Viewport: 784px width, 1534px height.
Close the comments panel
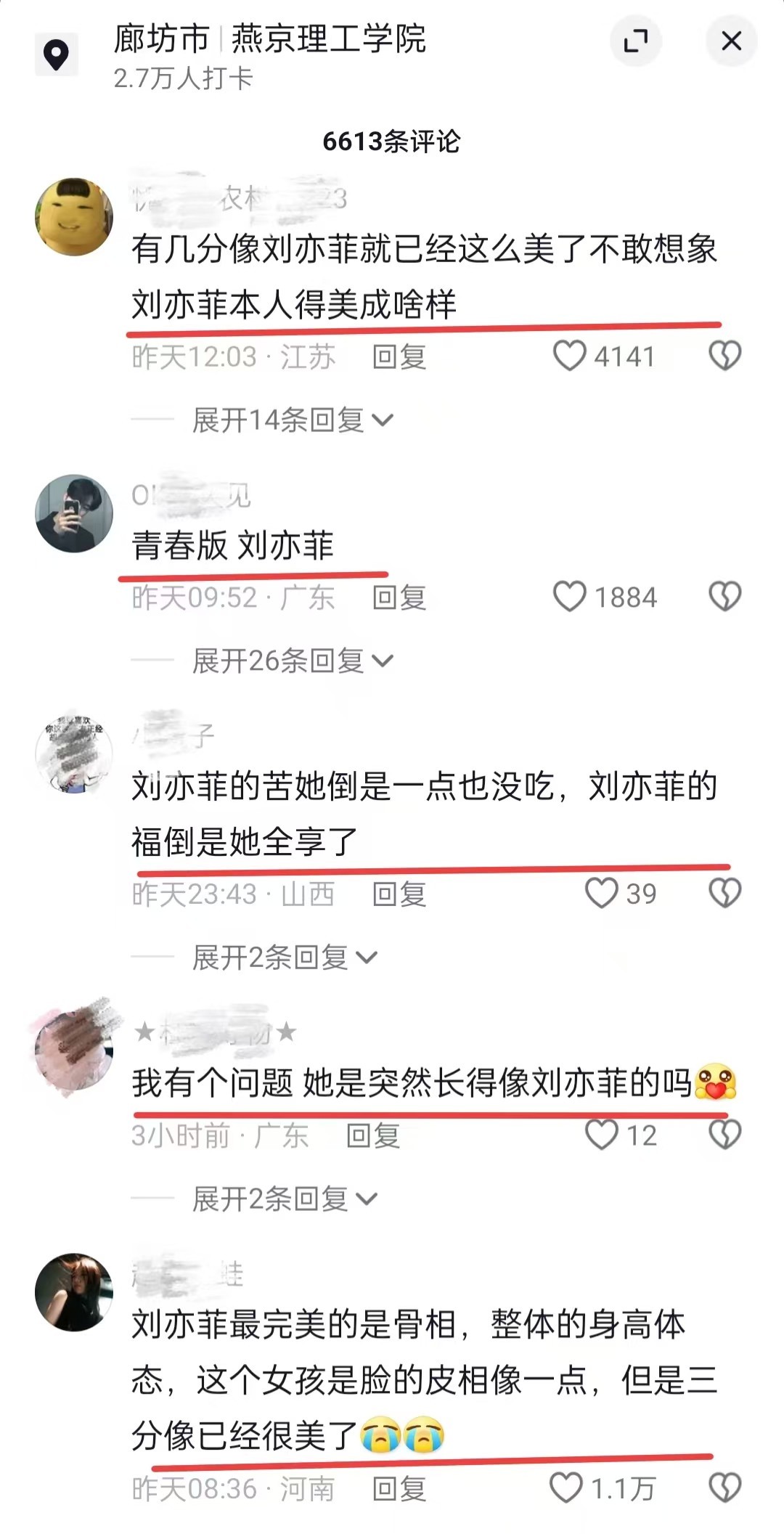(732, 41)
